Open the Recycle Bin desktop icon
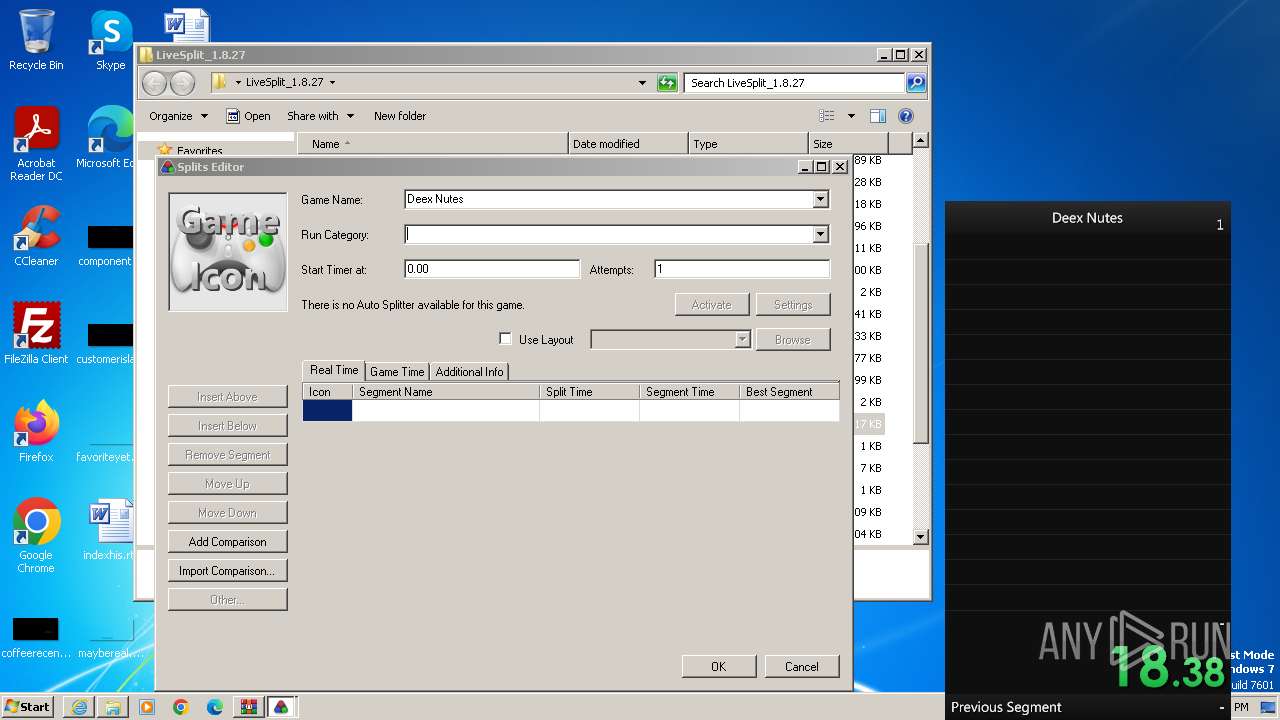The width and height of the screenshot is (1280, 720). [x=36, y=41]
